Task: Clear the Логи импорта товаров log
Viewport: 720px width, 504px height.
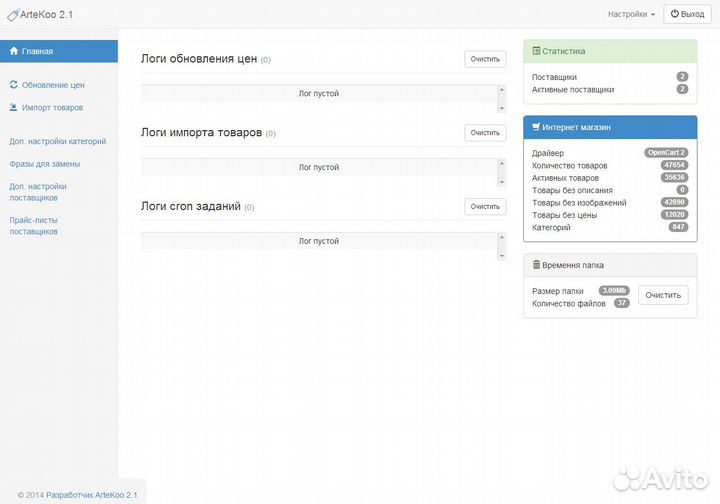Action: [x=485, y=133]
